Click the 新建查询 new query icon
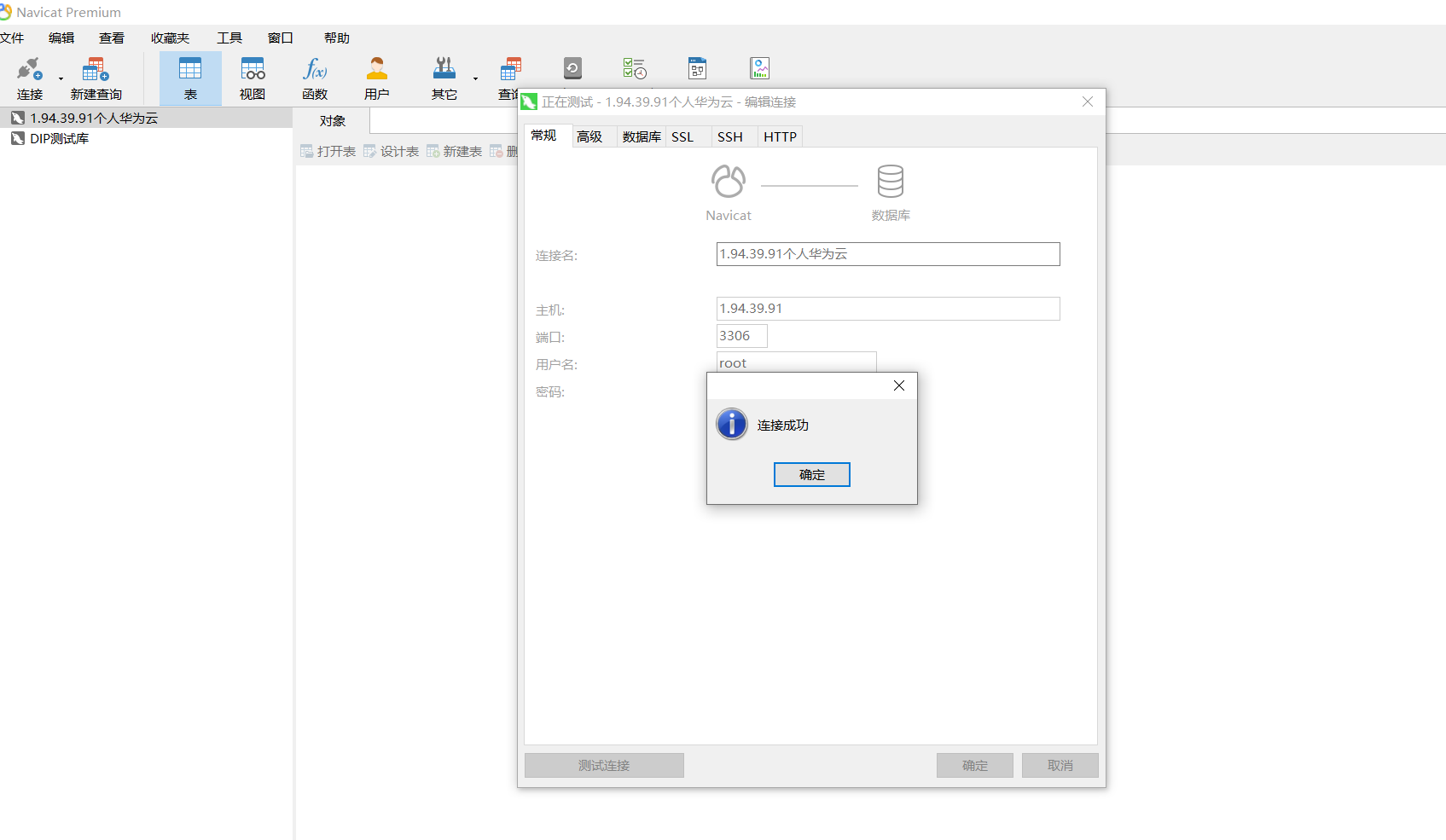Screen dimensions: 1446x840 [x=96, y=78]
